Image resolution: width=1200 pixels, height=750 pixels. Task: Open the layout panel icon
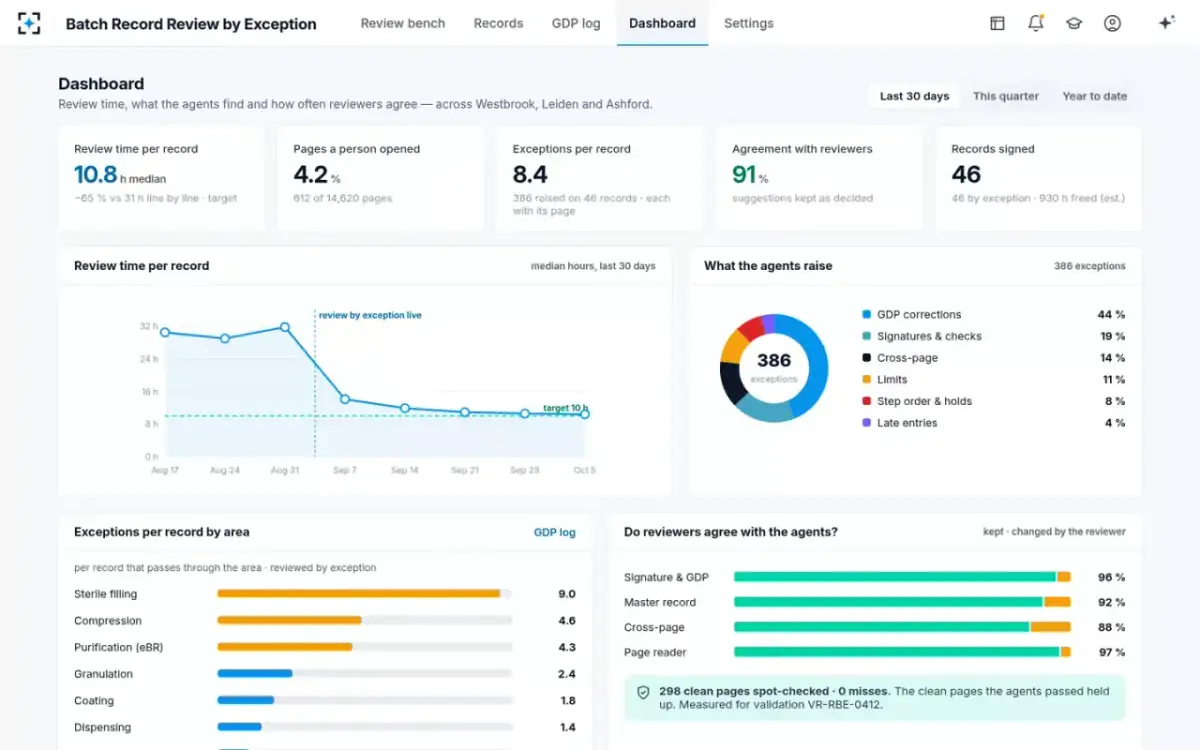pos(997,23)
